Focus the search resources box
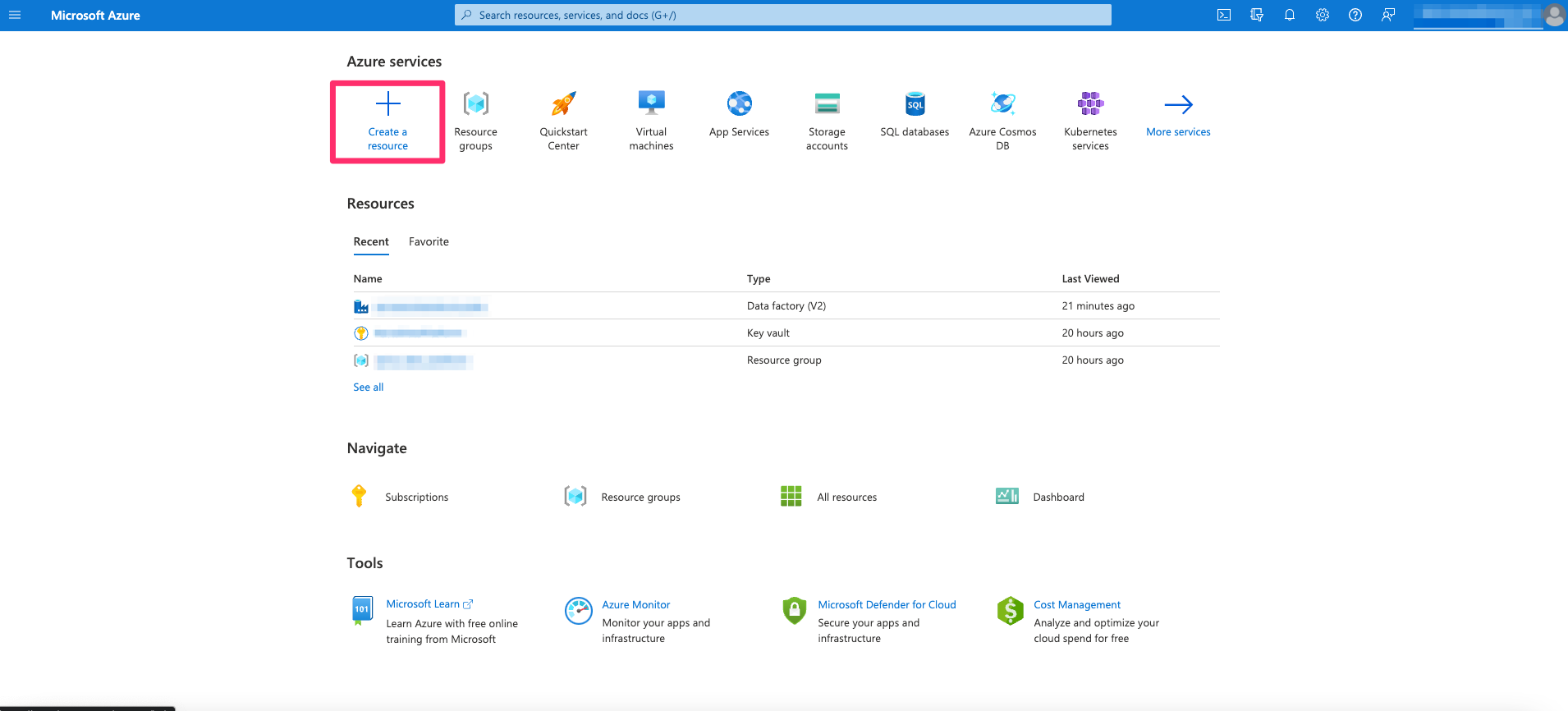This screenshot has height=711, width=1568. pos(783,15)
